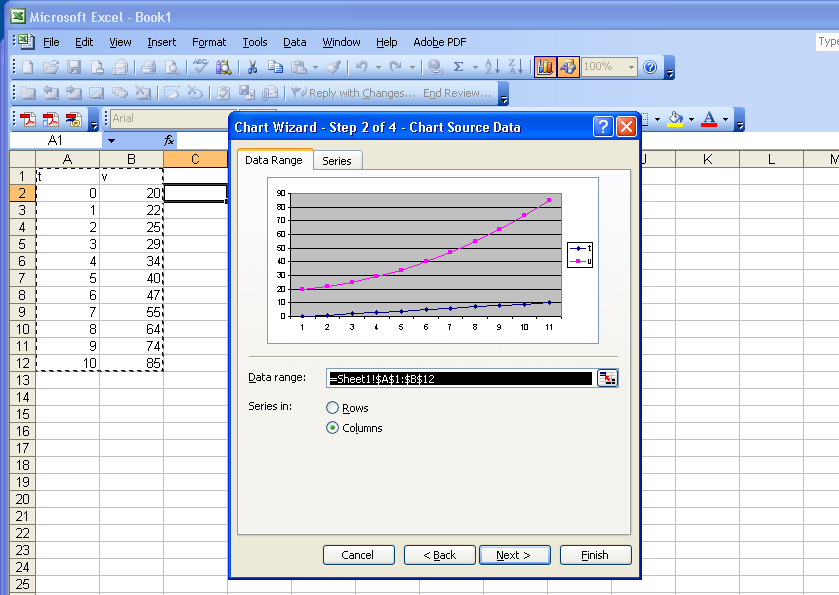Open the File menu
The height and width of the screenshot is (595, 839).
[x=51, y=42]
